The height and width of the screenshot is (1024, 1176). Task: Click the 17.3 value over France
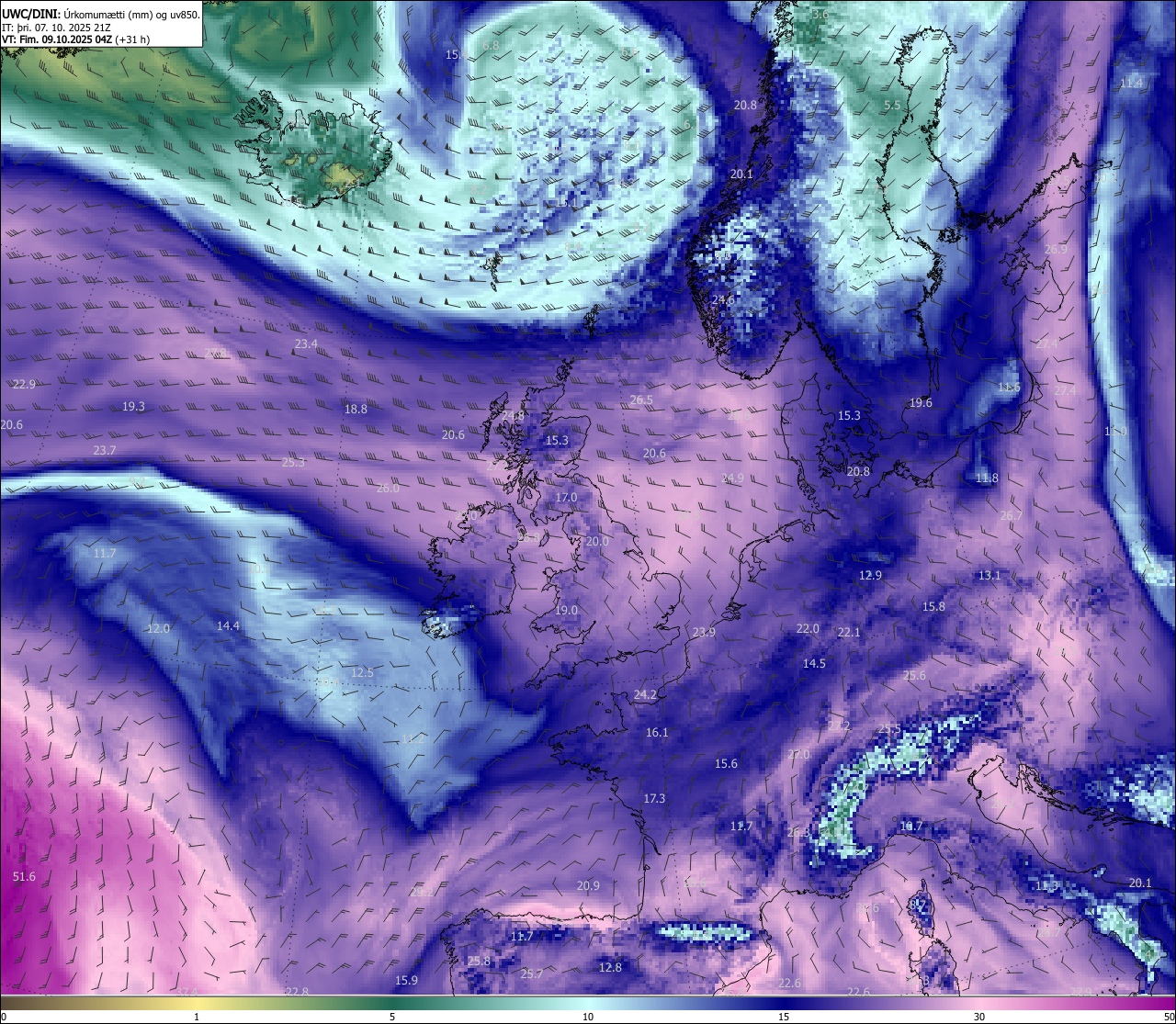click(x=654, y=798)
